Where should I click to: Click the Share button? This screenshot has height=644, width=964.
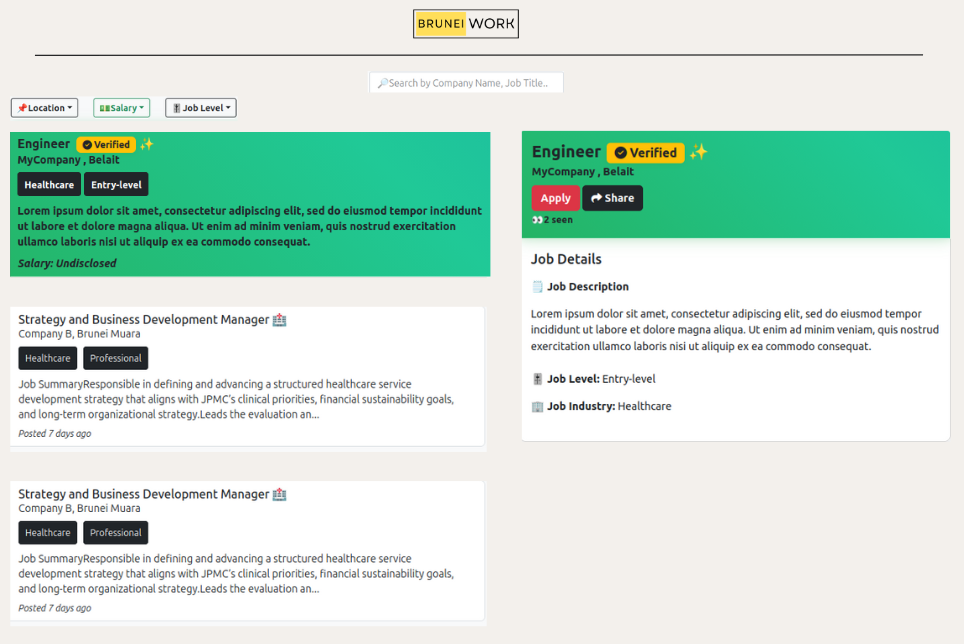pos(612,198)
